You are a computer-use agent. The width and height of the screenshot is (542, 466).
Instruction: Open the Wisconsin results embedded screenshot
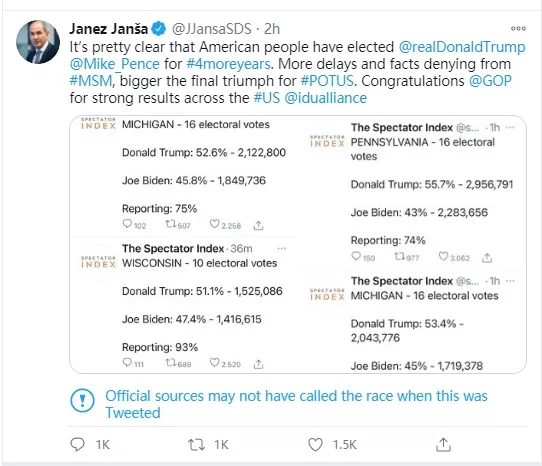183,306
